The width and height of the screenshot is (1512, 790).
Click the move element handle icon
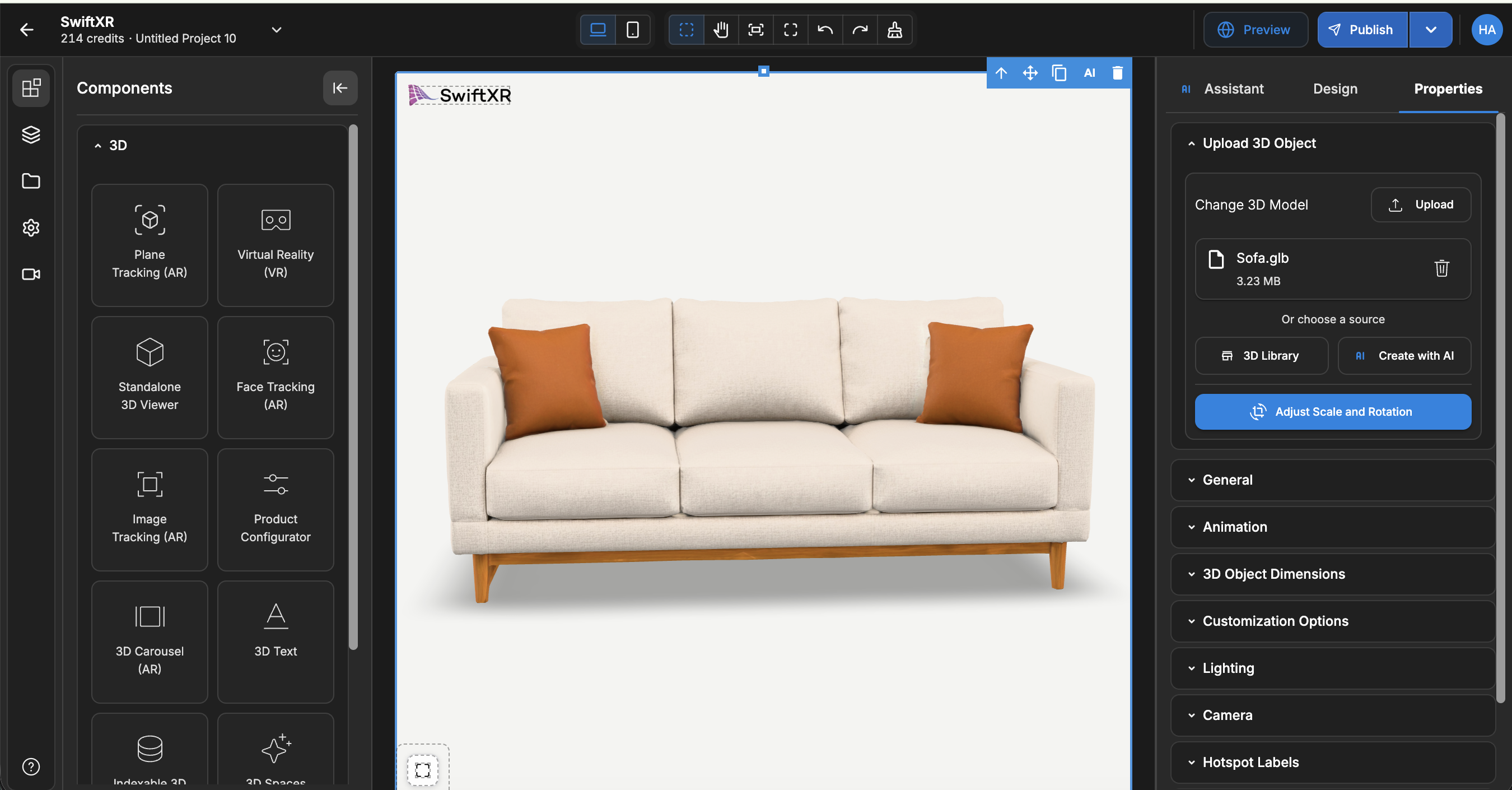(x=1030, y=73)
